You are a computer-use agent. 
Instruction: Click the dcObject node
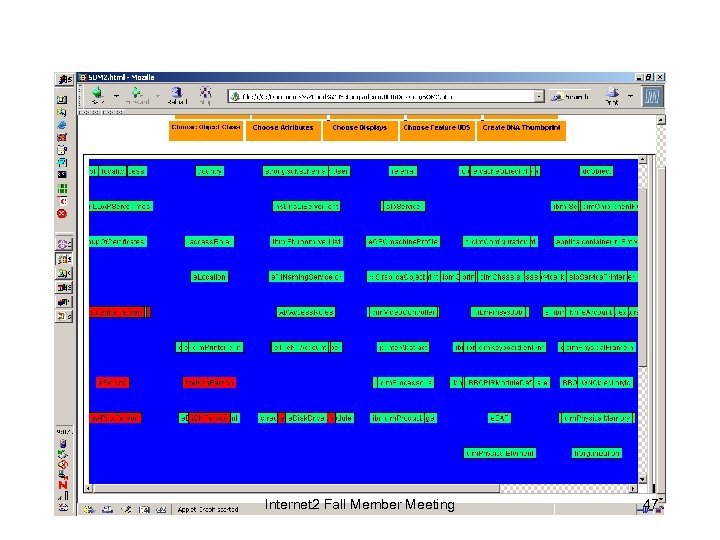[x=596, y=171]
